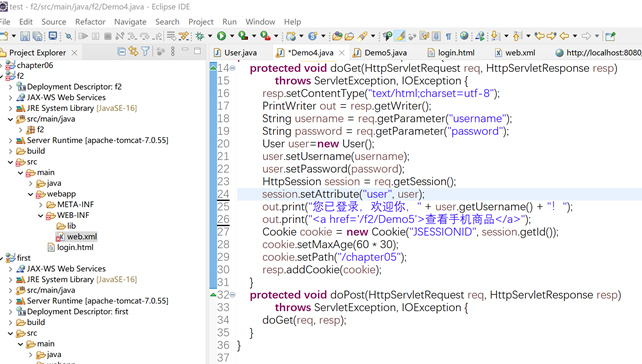
Task: Click the Open Type icon
Action: click(x=337, y=36)
